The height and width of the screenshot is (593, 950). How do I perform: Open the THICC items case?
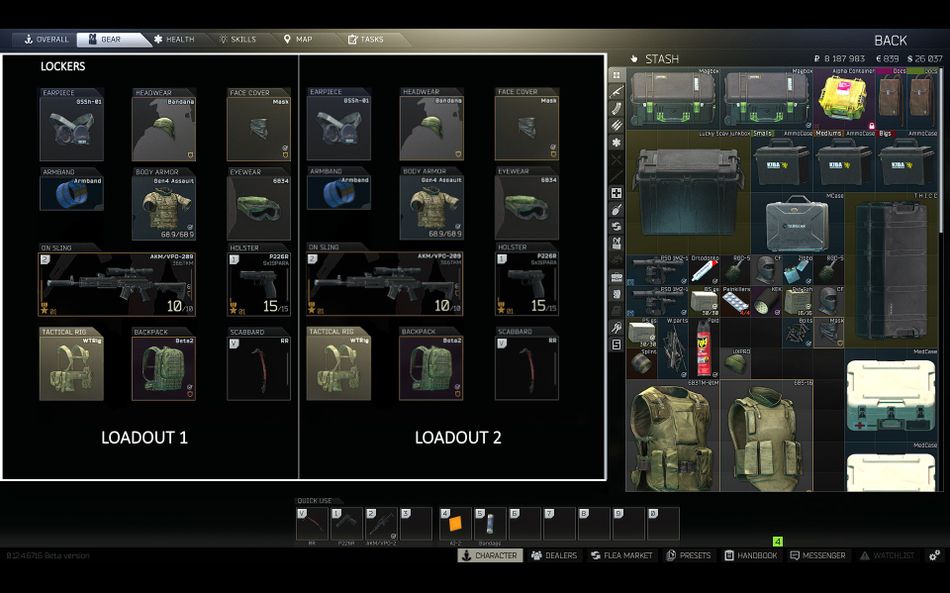(x=891, y=270)
